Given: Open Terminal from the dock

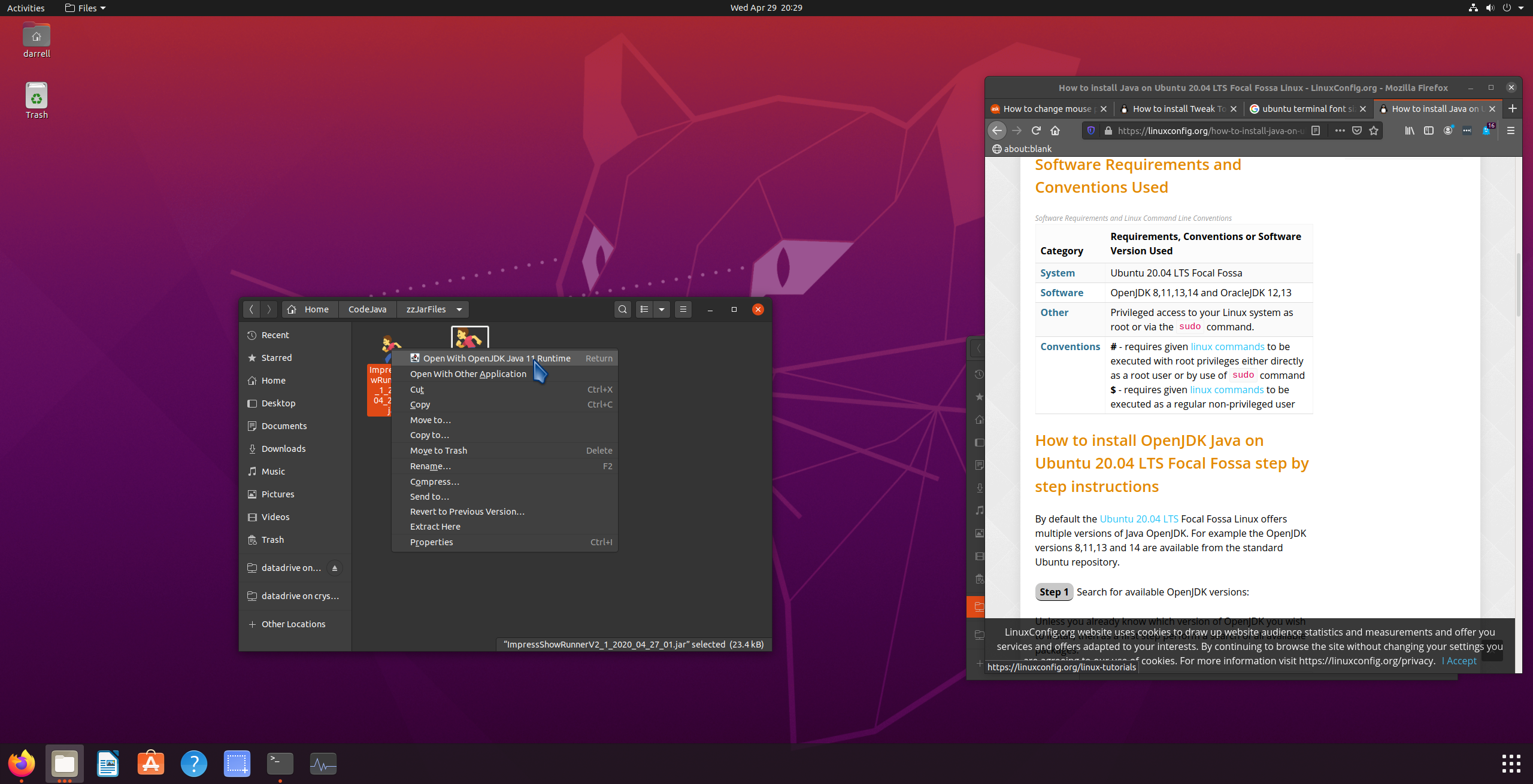Looking at the screenshot, I should click(x=280, y=764).
